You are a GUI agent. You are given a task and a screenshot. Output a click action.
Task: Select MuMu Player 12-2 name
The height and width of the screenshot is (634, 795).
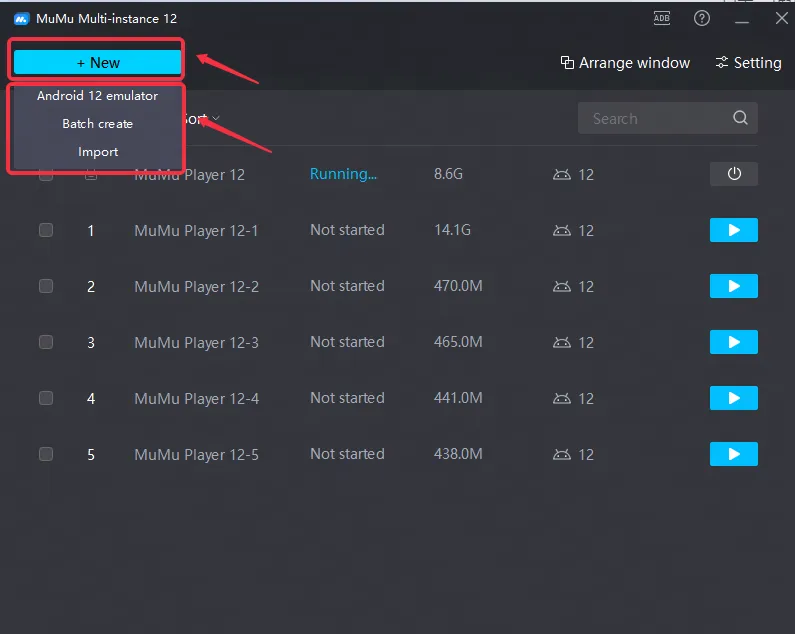point(196,287)
